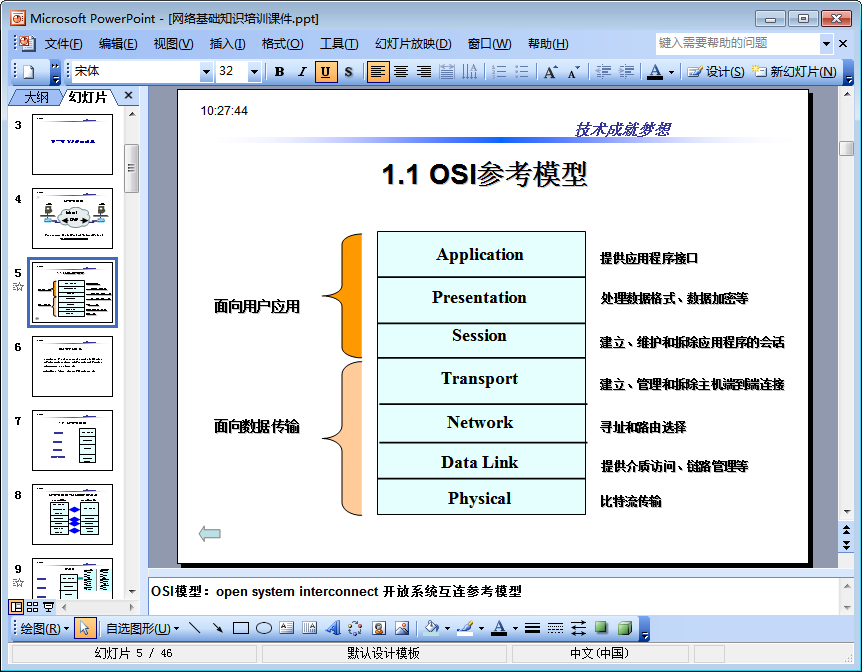Open the 幻灯片放映(D) menu
862x672 pixels.
(x=413, y=44)
